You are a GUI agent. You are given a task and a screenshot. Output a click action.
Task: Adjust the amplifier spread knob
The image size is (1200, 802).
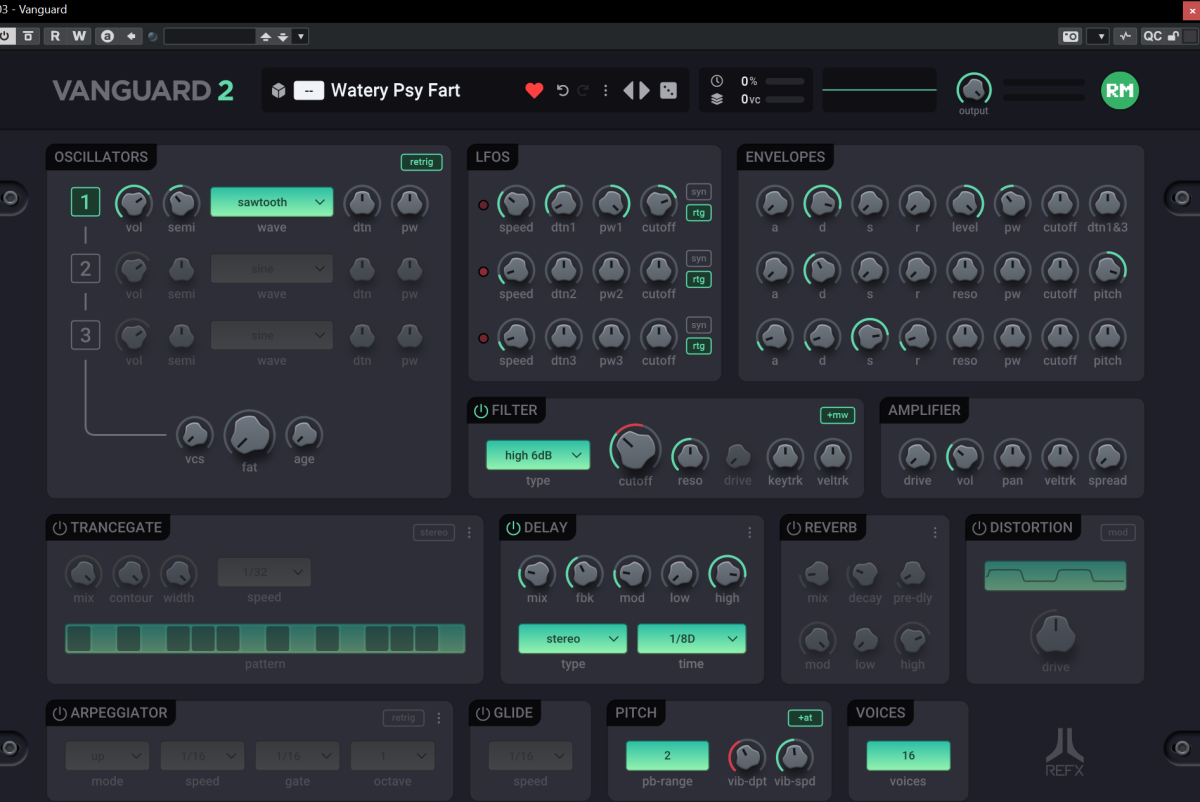tap(1107, 457)
